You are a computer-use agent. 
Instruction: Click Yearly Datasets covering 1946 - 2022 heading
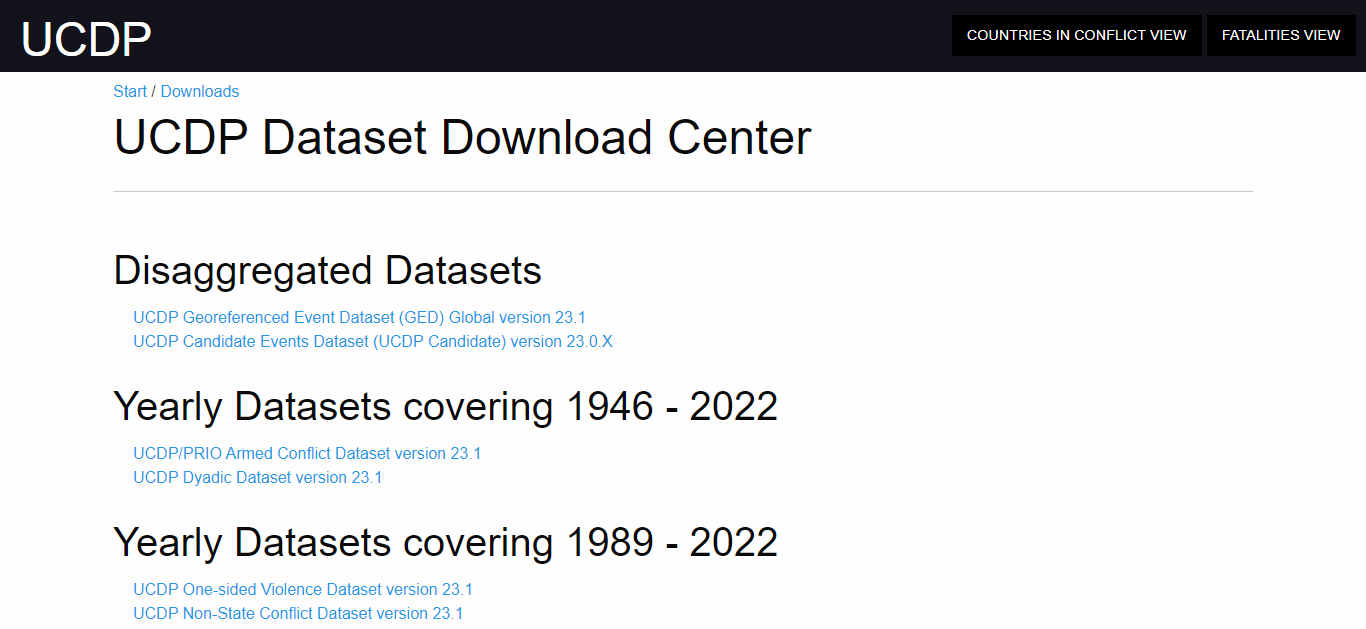pos(445,406)
